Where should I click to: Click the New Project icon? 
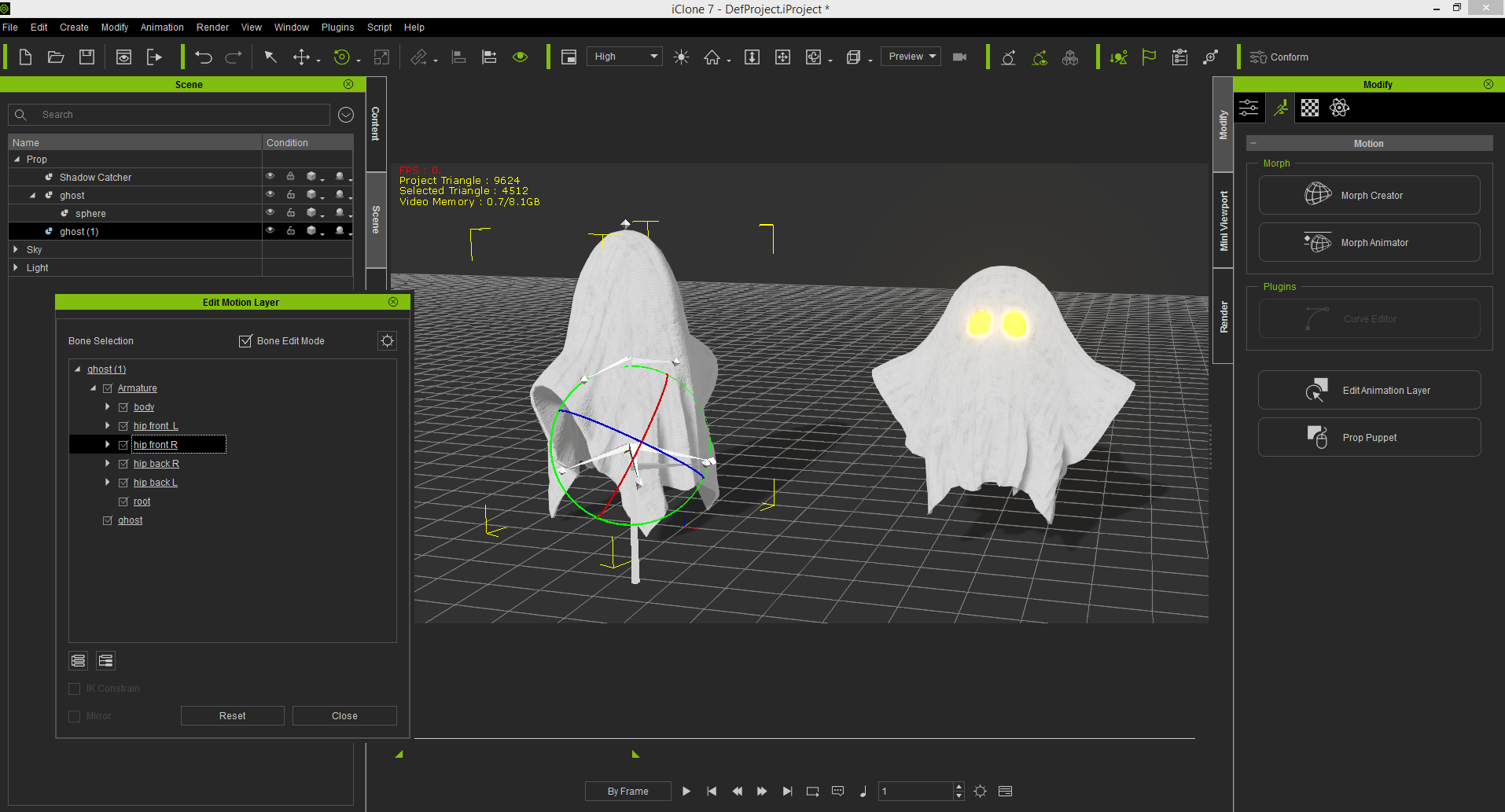coord(25,57)
